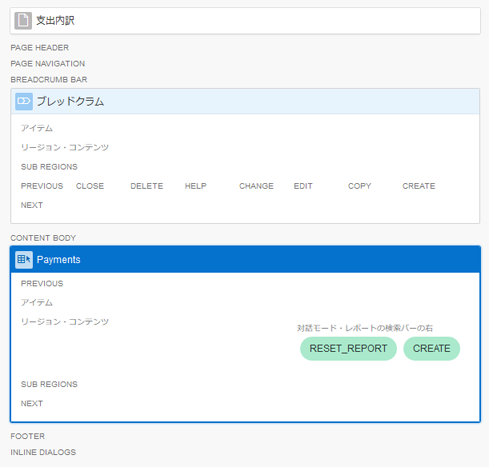
Task: Click the EDIT slot in breadcrumb region
Action: pyautogui.click(x=303, y=186)
